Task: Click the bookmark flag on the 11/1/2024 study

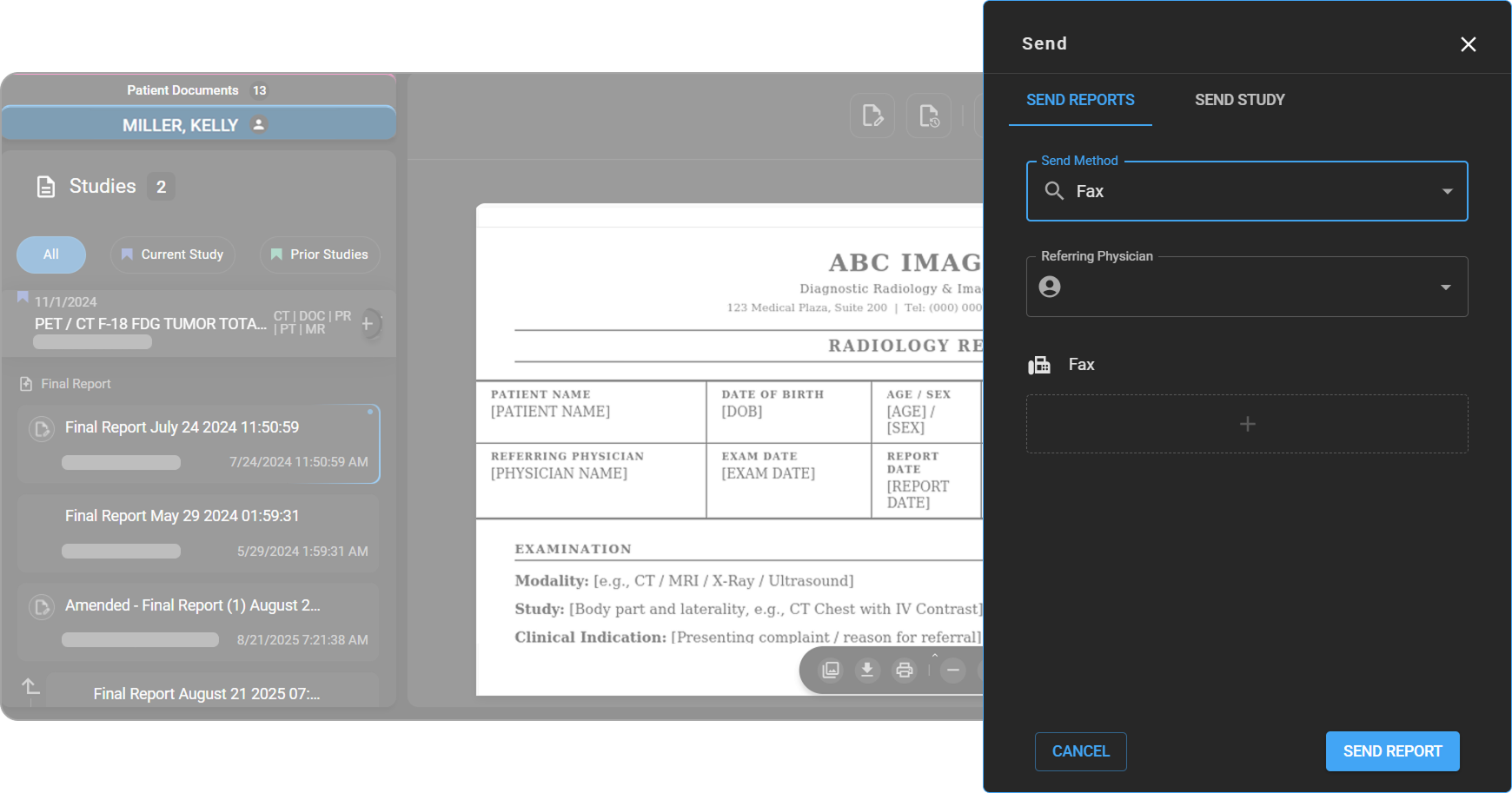Action: click(23, 297)
